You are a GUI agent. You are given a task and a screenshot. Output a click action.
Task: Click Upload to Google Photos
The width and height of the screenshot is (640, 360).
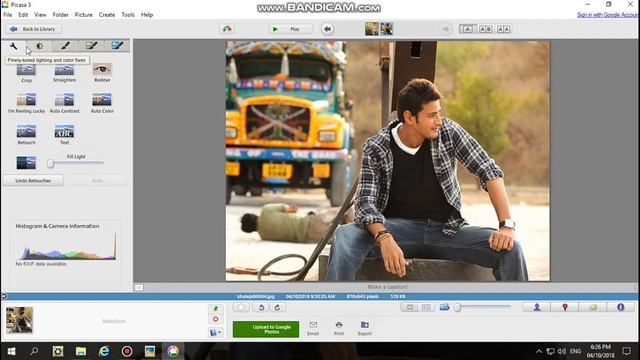(266, 329)
